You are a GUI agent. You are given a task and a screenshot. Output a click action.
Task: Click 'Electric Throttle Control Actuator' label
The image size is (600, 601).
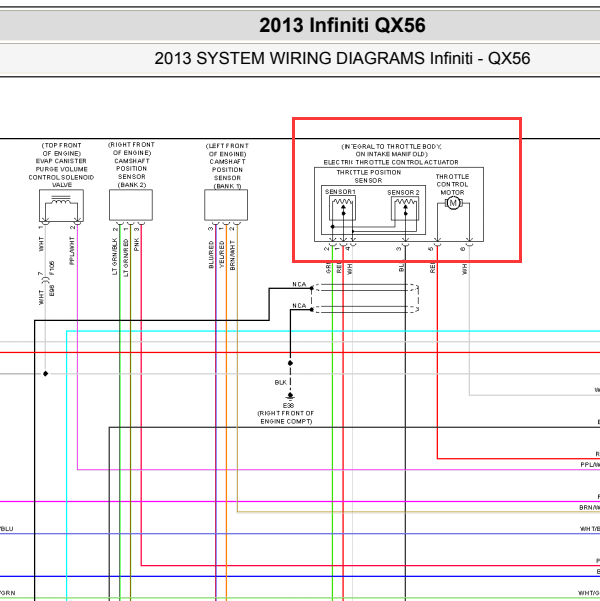391,163
